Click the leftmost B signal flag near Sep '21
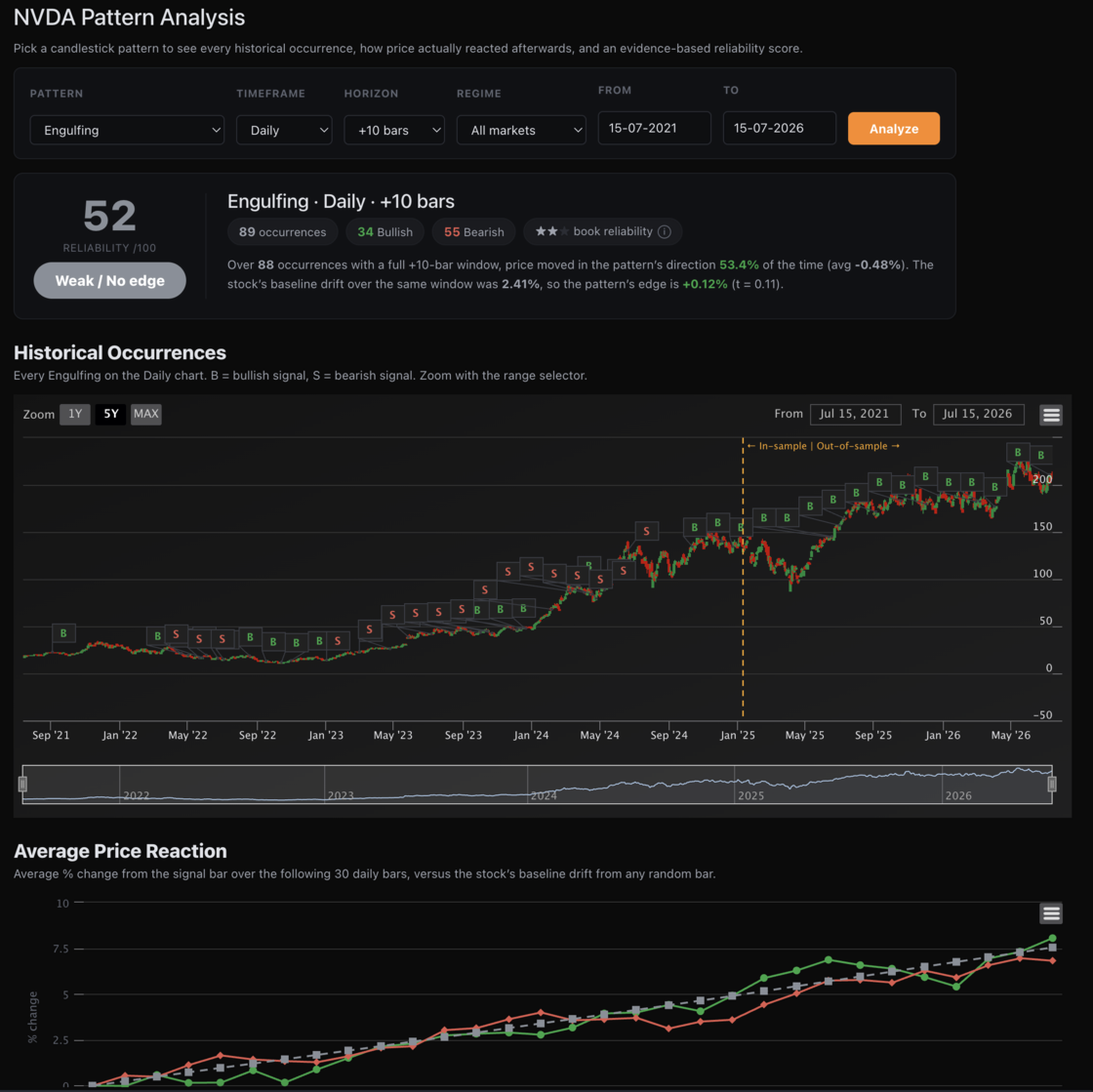This screenshot has width=1093, height=1092. pos(63,633)
